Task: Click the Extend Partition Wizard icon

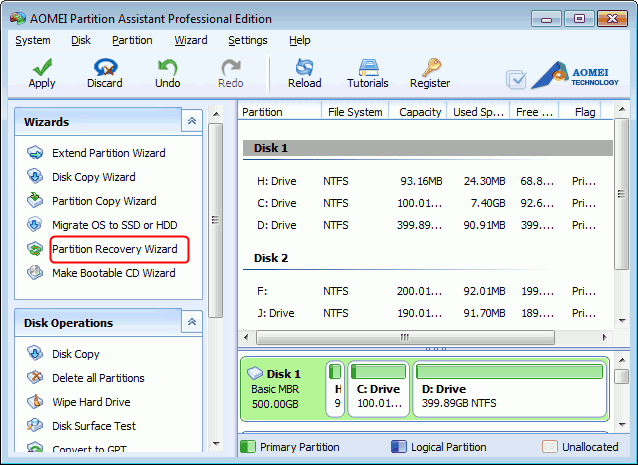Action: [x=35, y=153]
